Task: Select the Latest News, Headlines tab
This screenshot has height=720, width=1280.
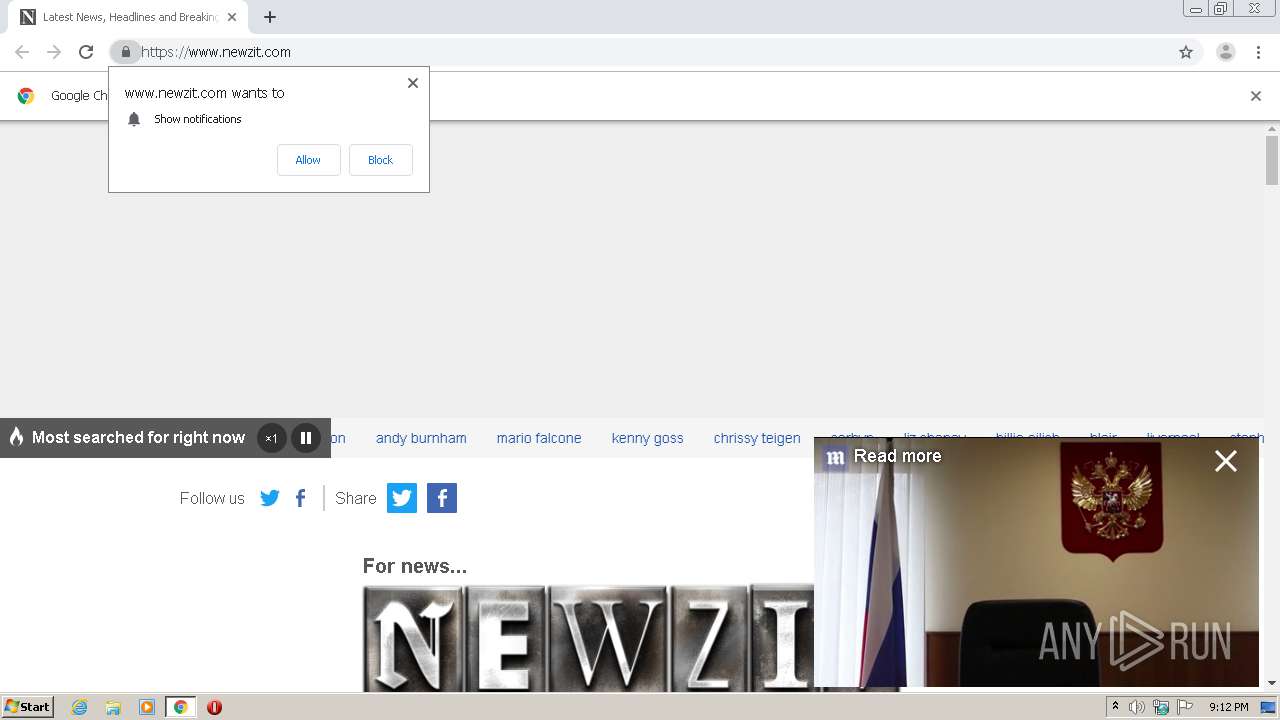Action: pos(128,17)
